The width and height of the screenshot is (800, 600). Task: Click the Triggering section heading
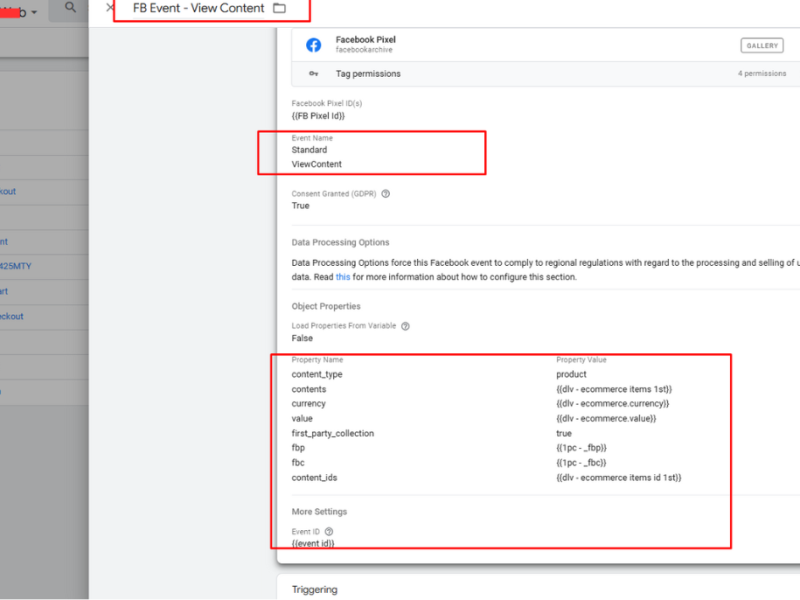click(x=314, y=590)
